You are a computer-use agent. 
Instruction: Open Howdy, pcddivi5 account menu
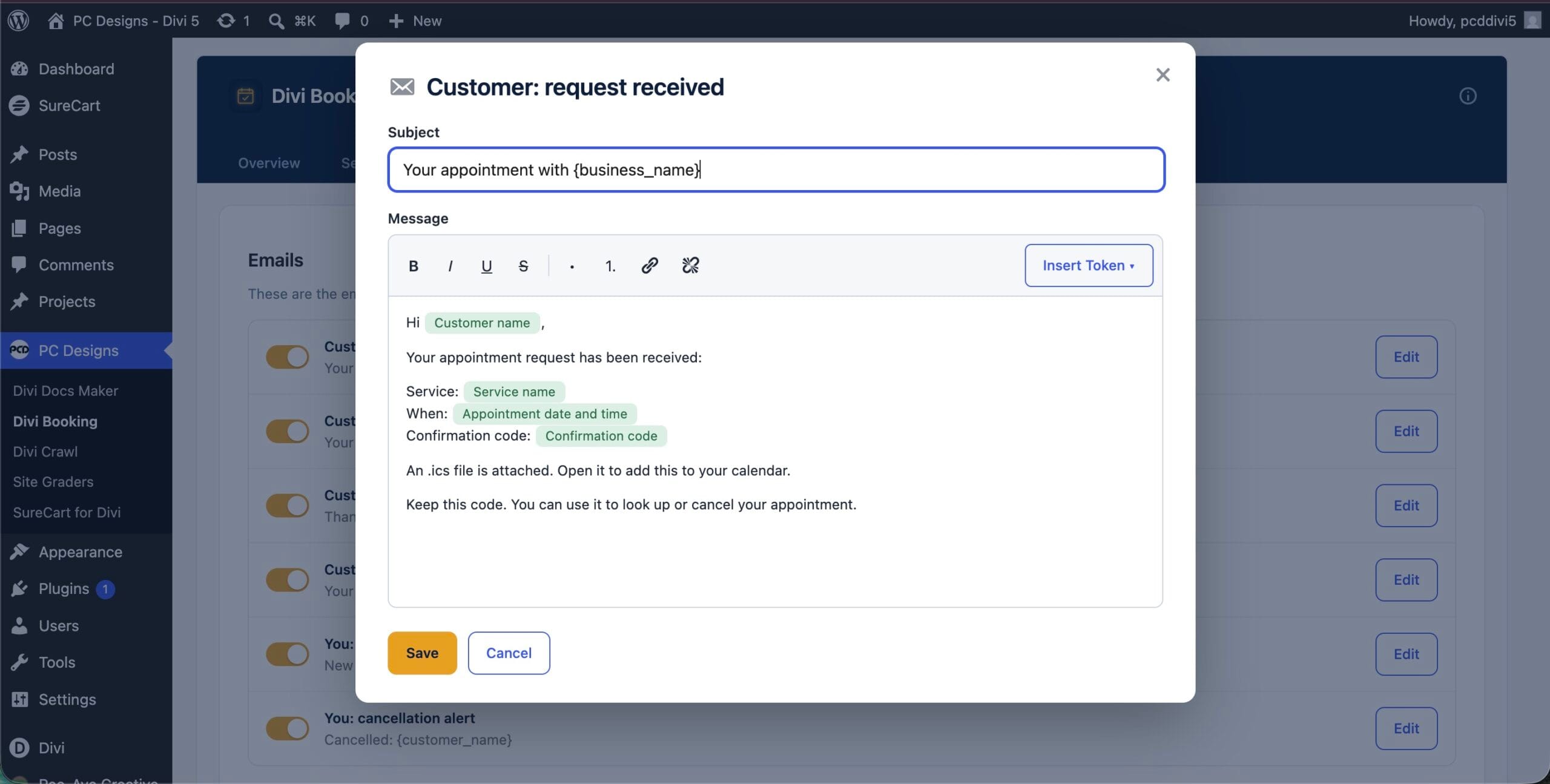[x=1474, y=21]
